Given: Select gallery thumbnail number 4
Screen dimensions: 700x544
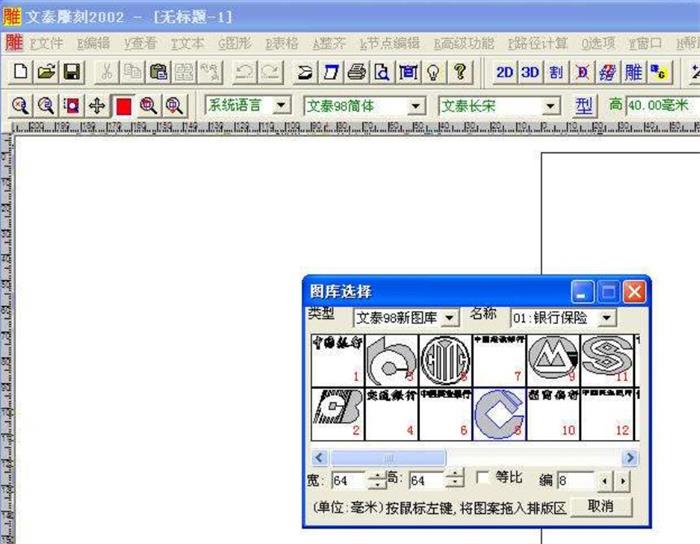Looking at the screenshot, I should [x=392, y=414].
